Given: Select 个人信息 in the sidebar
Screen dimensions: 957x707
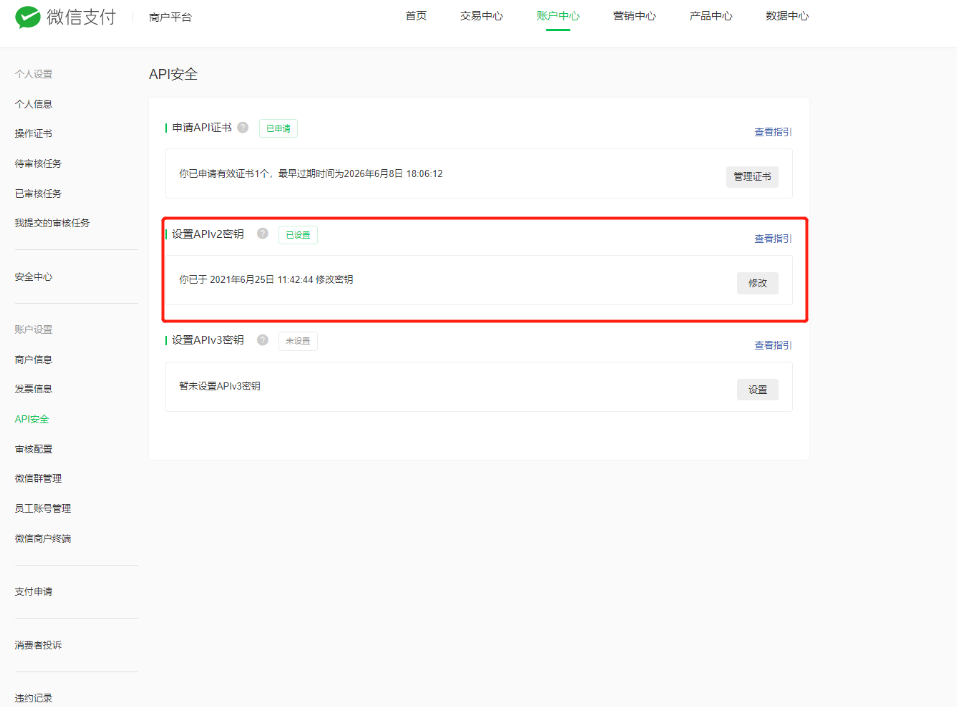Looking at the screenshot, I should coord(34,104).
